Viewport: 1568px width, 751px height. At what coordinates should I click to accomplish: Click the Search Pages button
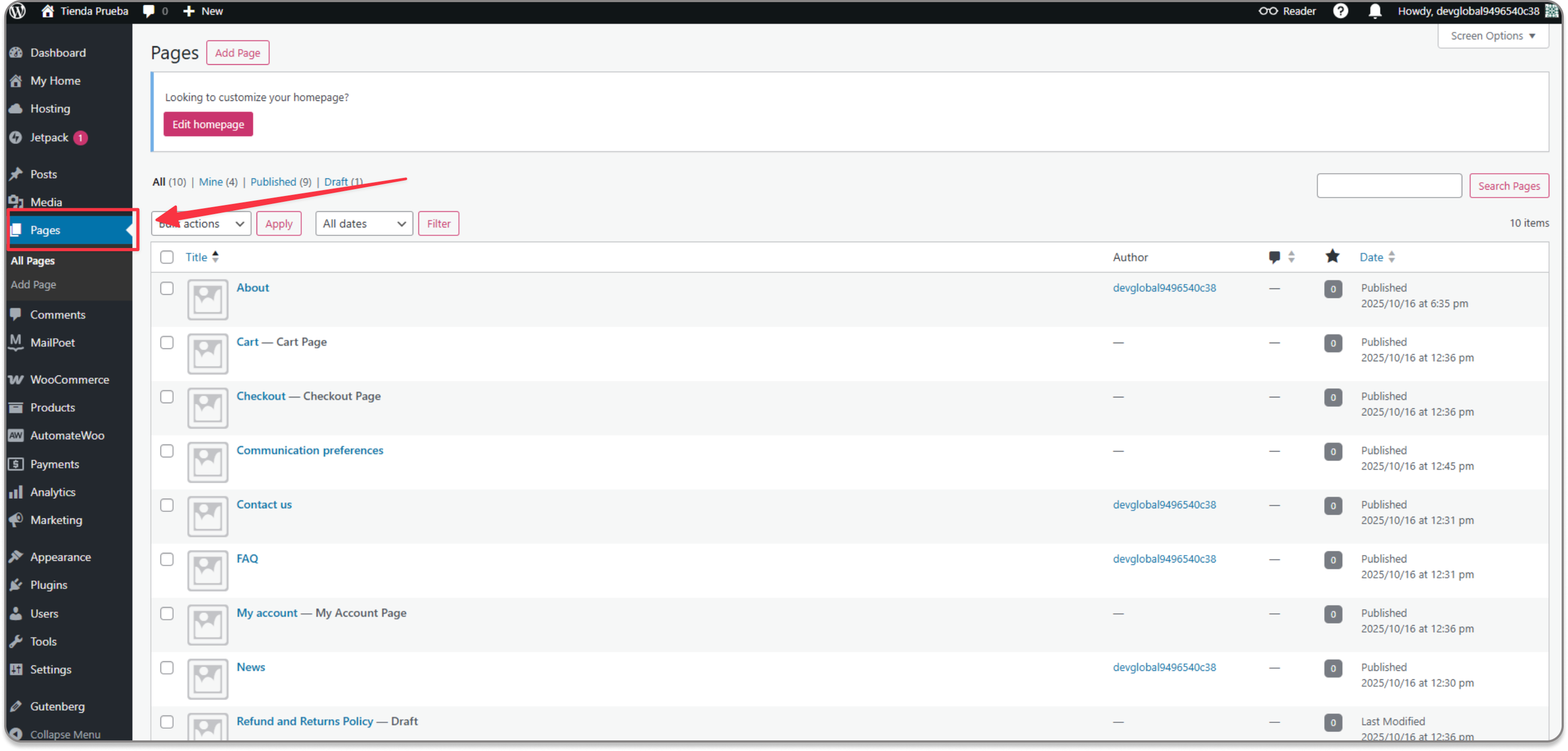1509,185
